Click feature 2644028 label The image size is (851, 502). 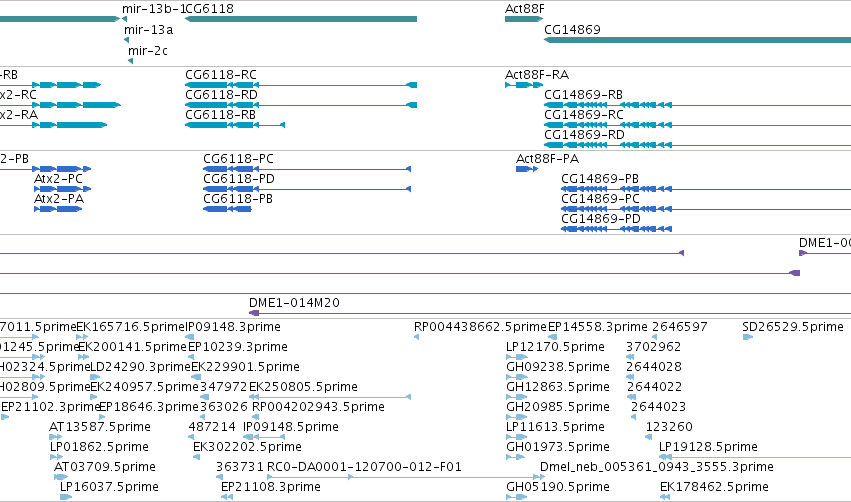(654, 367)
